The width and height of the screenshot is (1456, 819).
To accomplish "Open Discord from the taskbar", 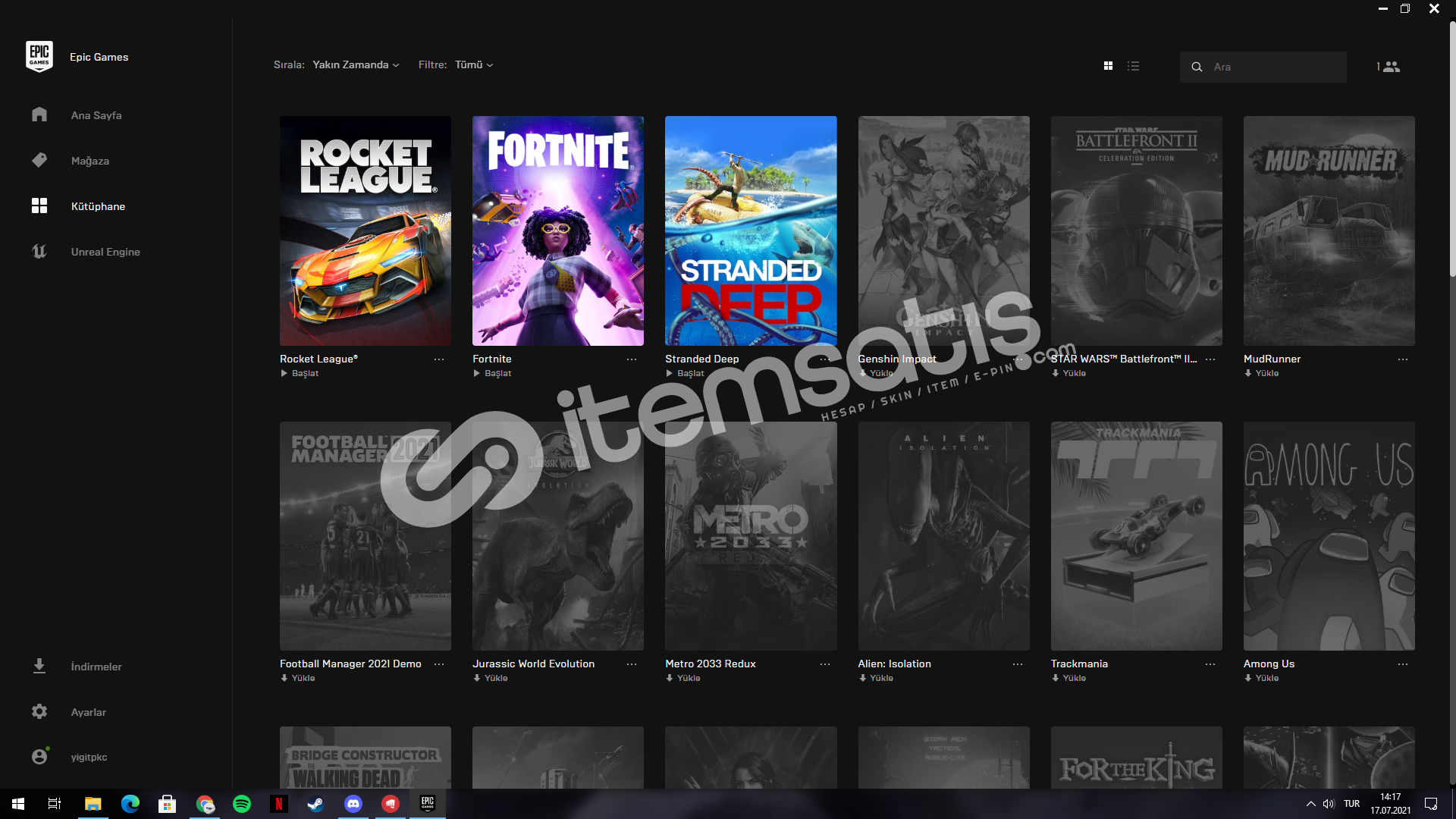I will tap(353, 804).
